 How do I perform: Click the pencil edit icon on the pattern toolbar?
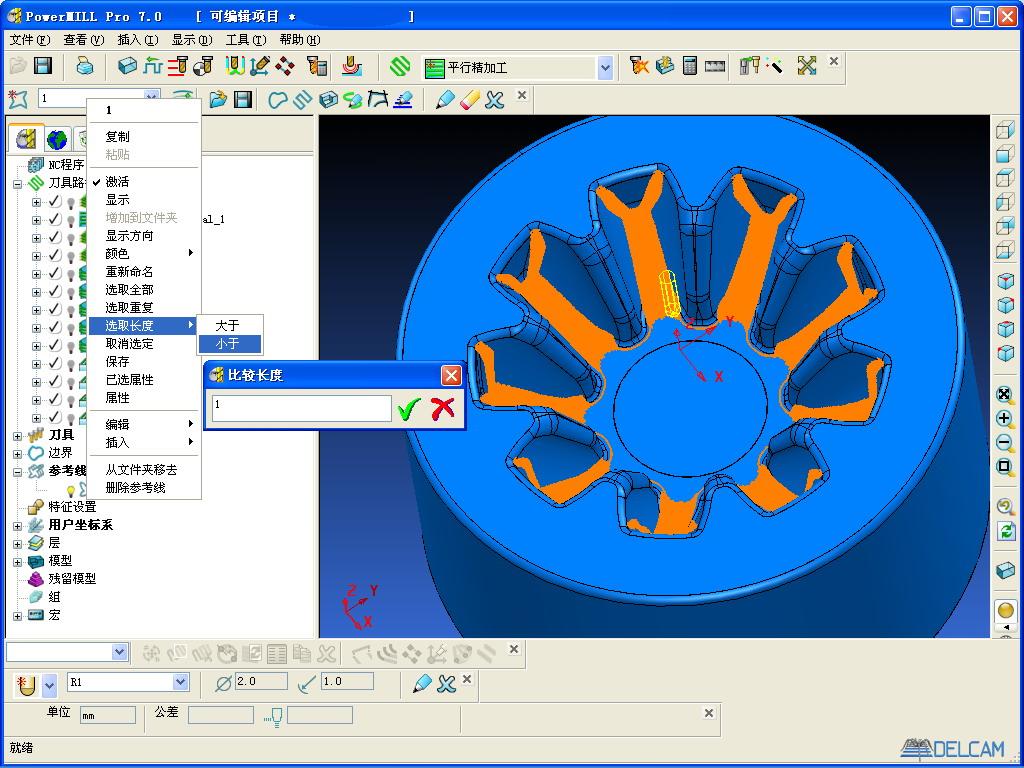click(445, 99)
